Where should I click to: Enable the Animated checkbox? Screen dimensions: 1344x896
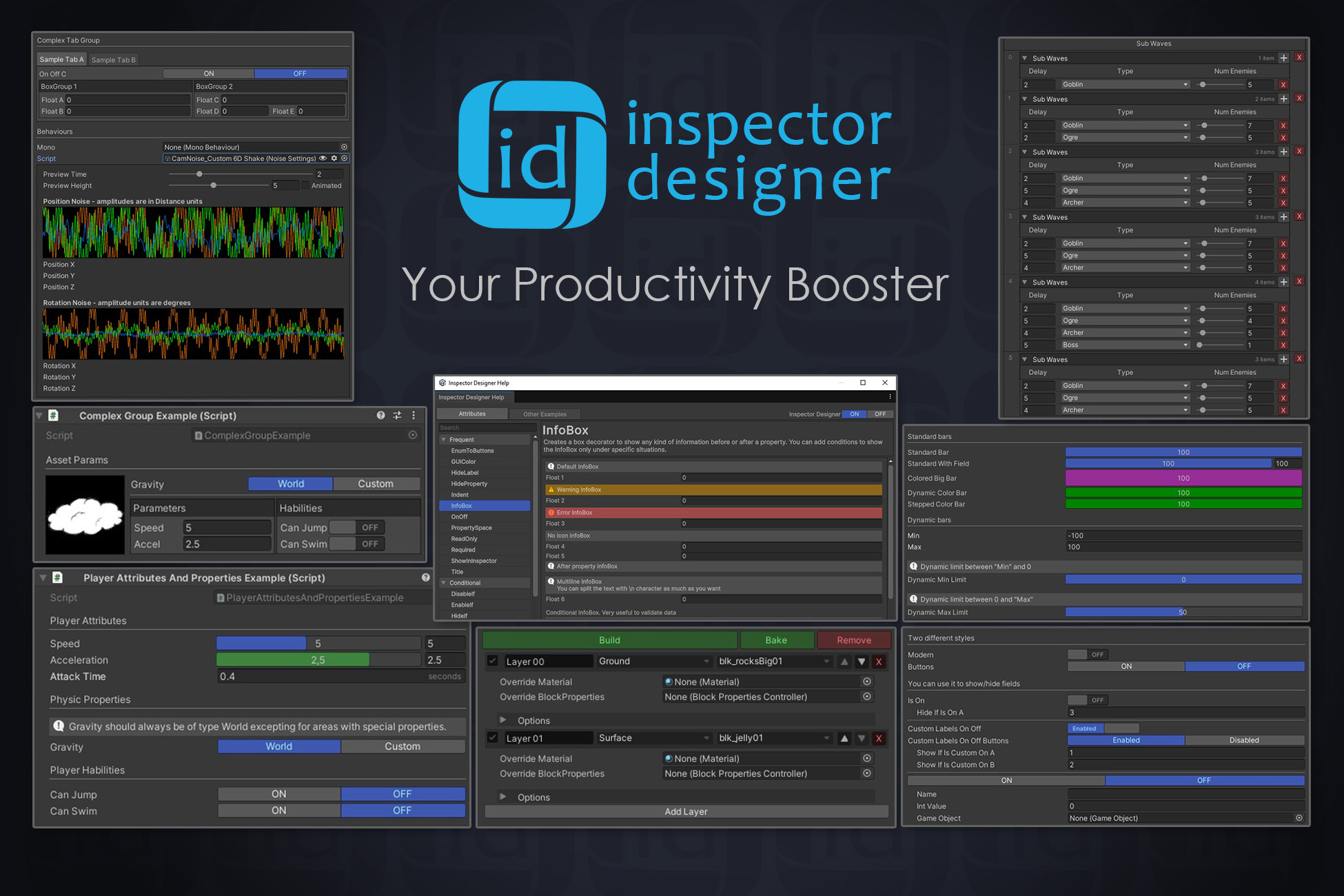305,185
